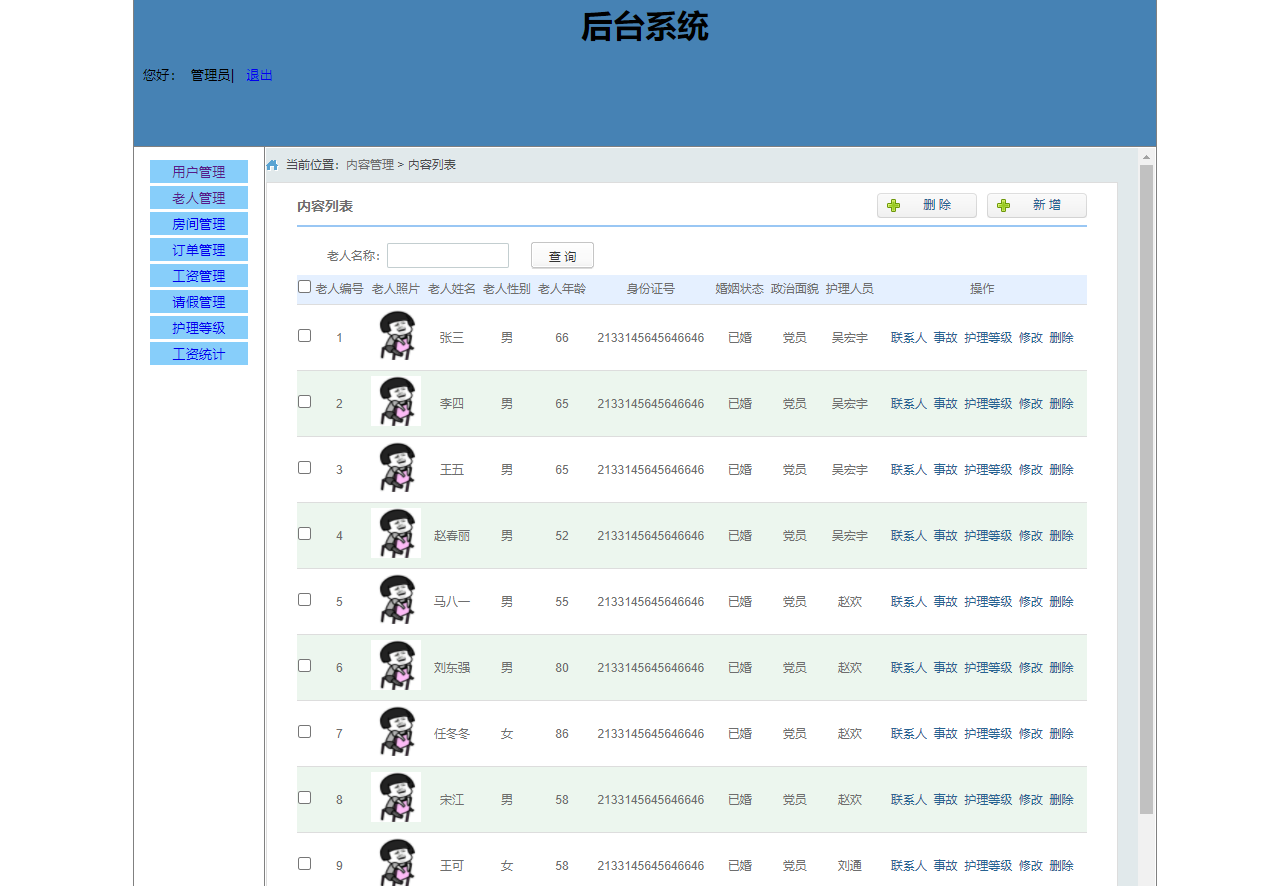Image resolution: width=1278 pixels, height=886 pixels.
Task: Click 删除 link in 刘东强's row
Action: coord(1060,667)
